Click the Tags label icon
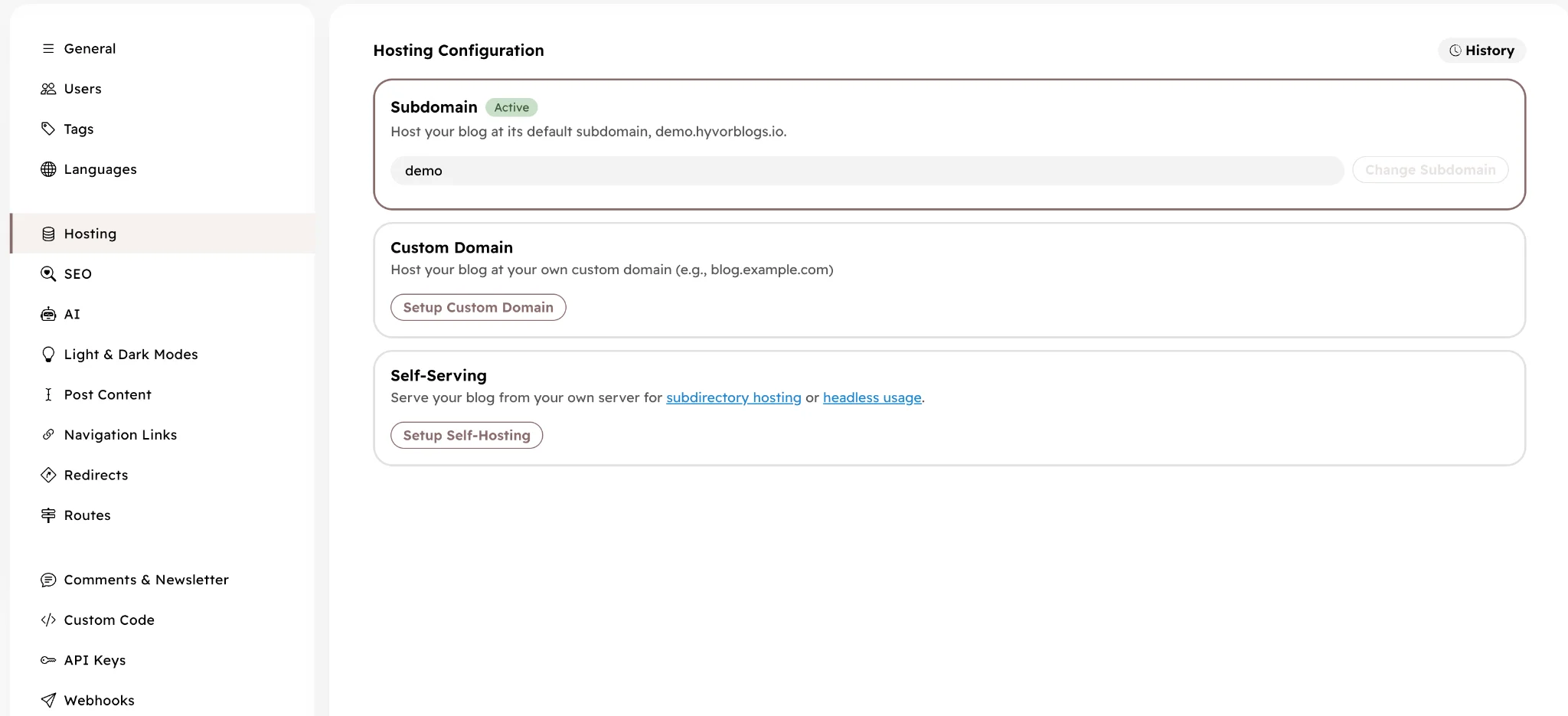This screenshot has width=1568, height=716. tap(48, 129)
